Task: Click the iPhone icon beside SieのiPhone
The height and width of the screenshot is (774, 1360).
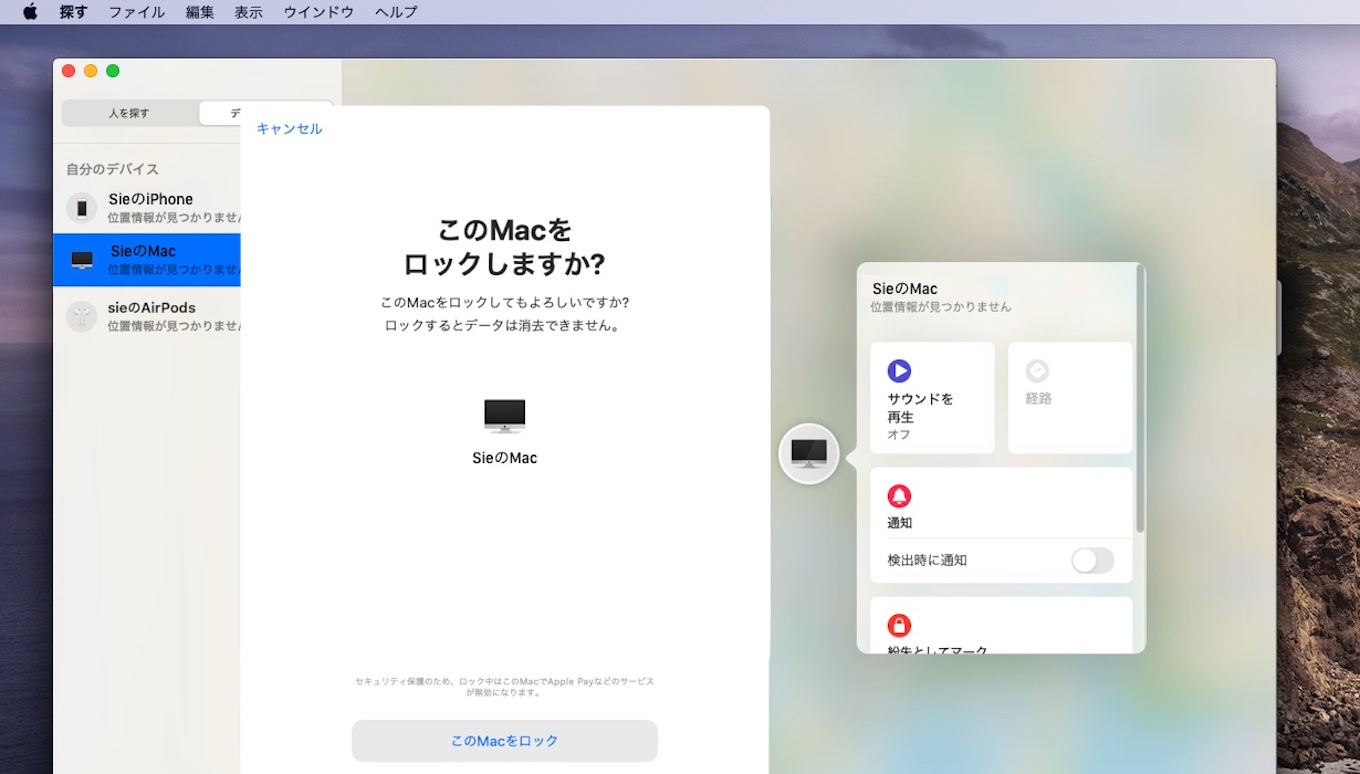Action: click(82, 208)
